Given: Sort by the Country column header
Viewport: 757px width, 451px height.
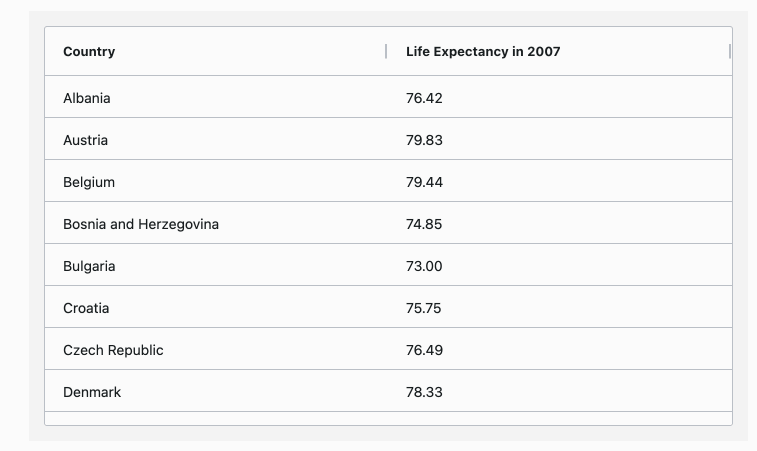Looking at the screenshot, I should pos(89,52).
